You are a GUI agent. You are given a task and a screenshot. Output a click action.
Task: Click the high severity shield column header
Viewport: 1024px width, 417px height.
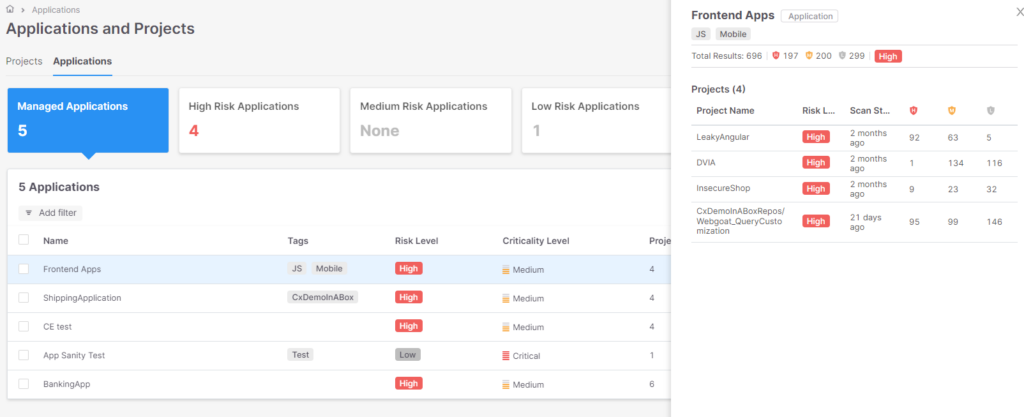click(914, 111)
